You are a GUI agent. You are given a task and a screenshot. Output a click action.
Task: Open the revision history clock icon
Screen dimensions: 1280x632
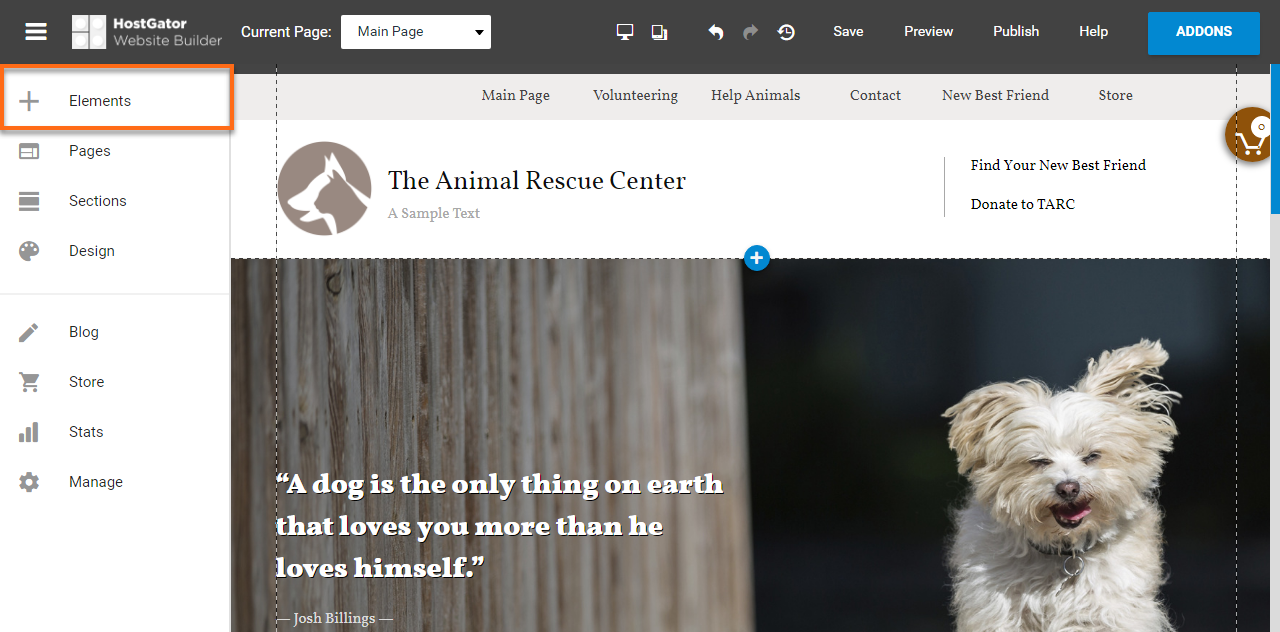[786, 32]
